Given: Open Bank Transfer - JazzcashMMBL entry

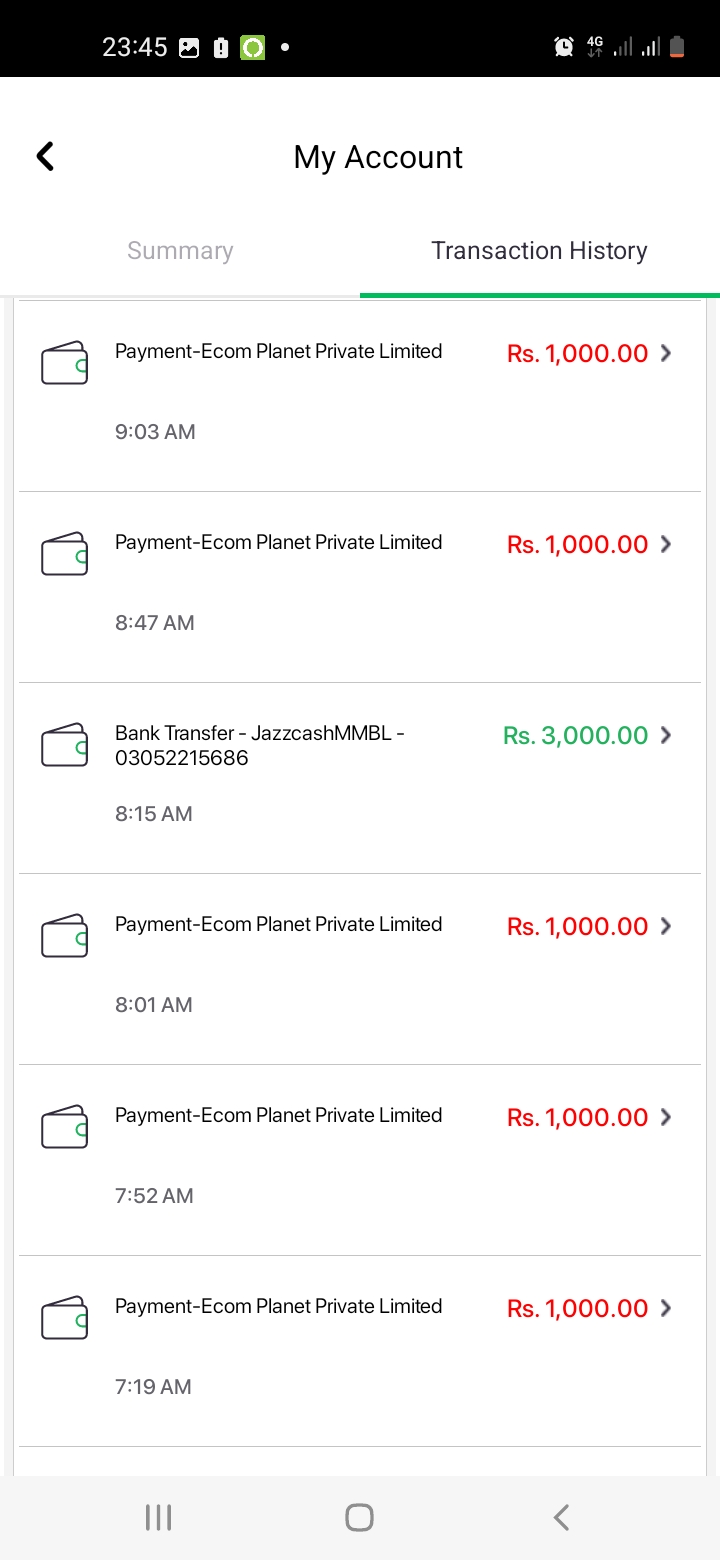Looking at the screenshot, I should point(360,778).
